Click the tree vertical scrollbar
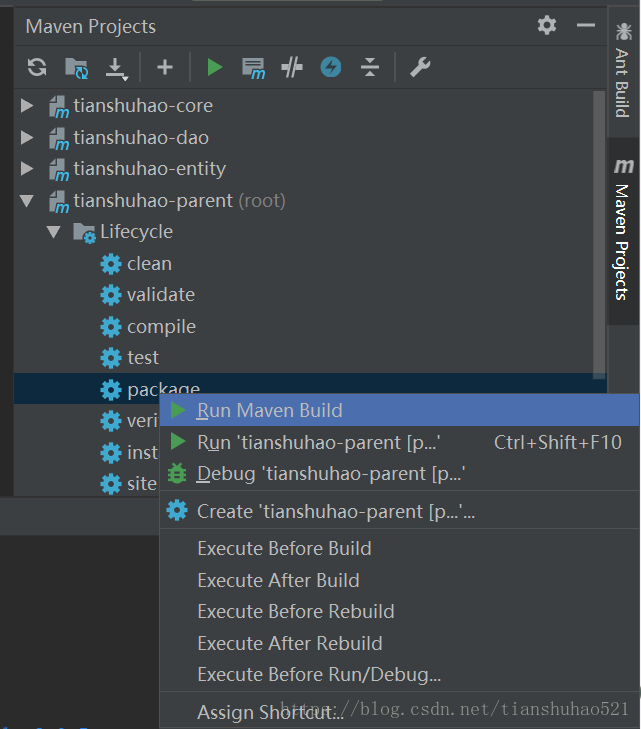This screenshot has height=729, width=641. (x=599, y=235)
